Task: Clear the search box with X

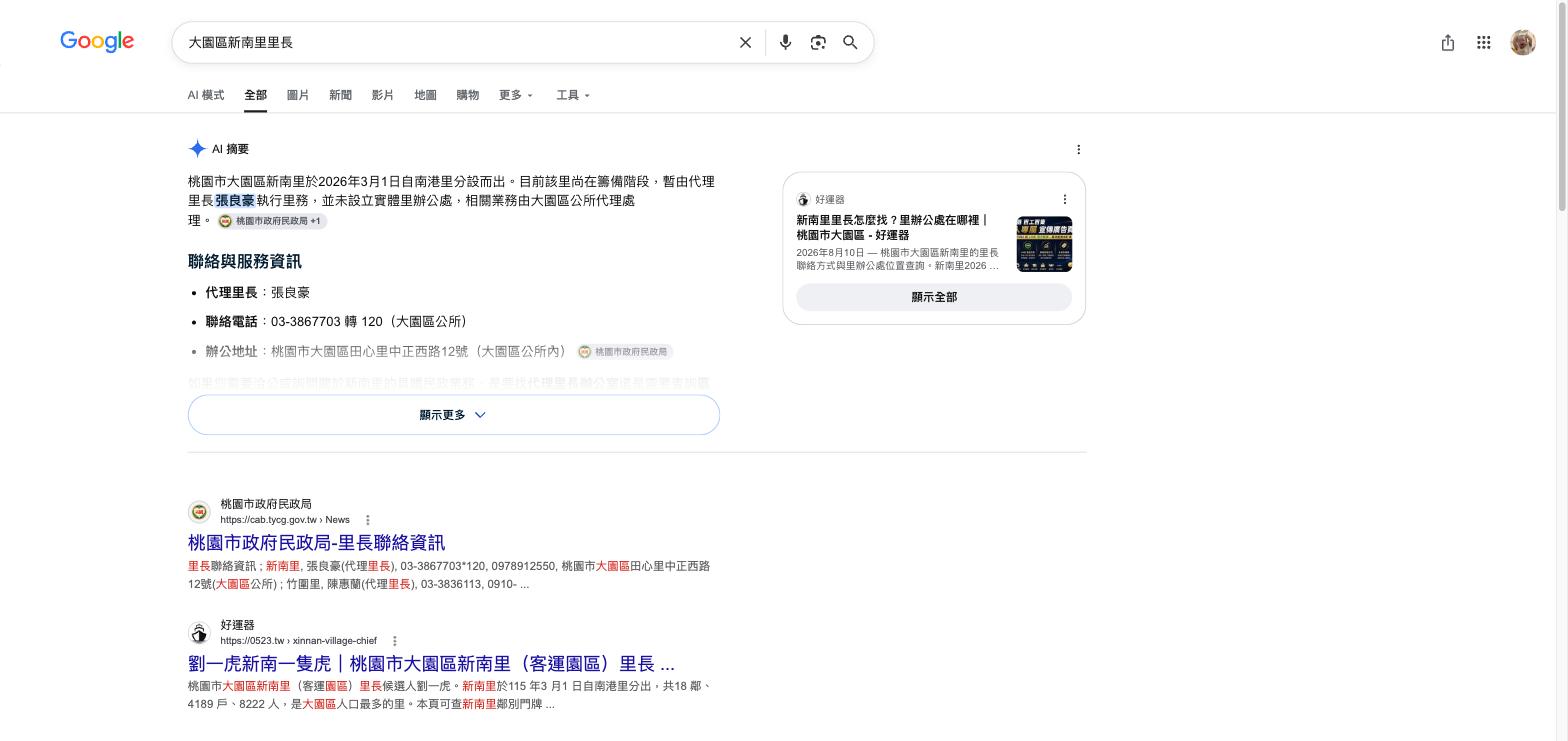Action: [745, 42]
